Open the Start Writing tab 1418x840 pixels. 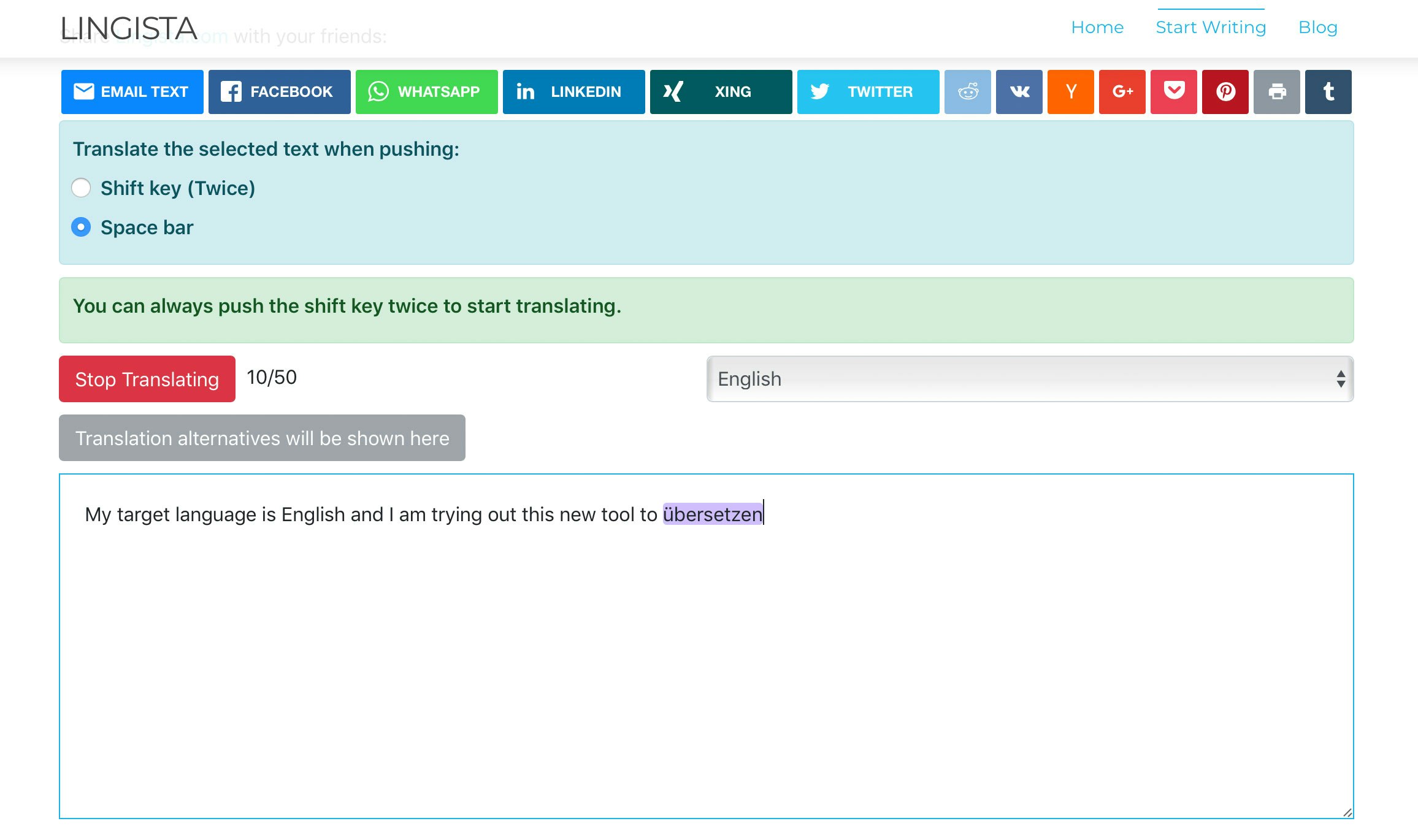coord(1210,28)
